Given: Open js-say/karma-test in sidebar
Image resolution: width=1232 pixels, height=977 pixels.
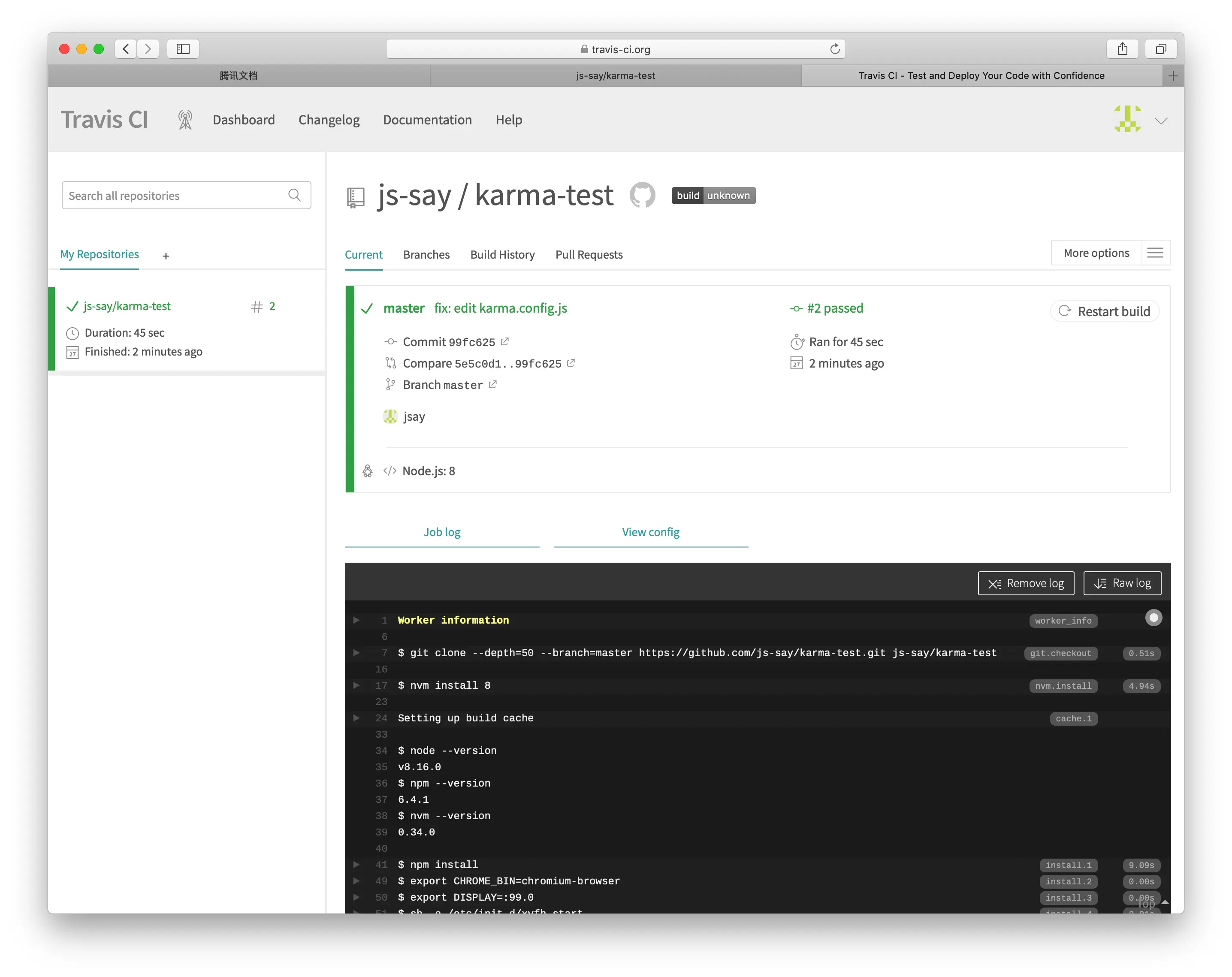Looking at the screenshot, I should pos(127,306).
